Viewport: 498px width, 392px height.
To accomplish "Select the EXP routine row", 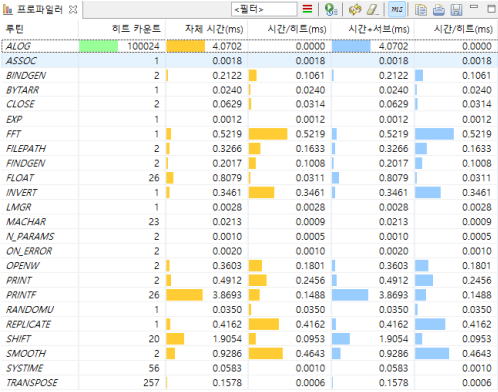I will (249, 119).
